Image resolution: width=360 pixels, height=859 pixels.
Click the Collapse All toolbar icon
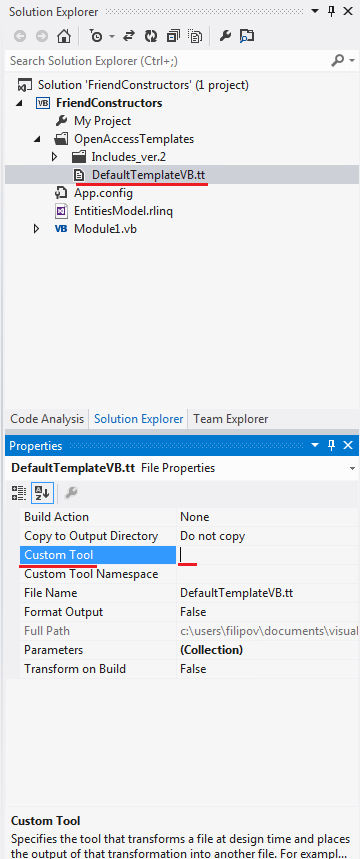(x=173, y=36)
